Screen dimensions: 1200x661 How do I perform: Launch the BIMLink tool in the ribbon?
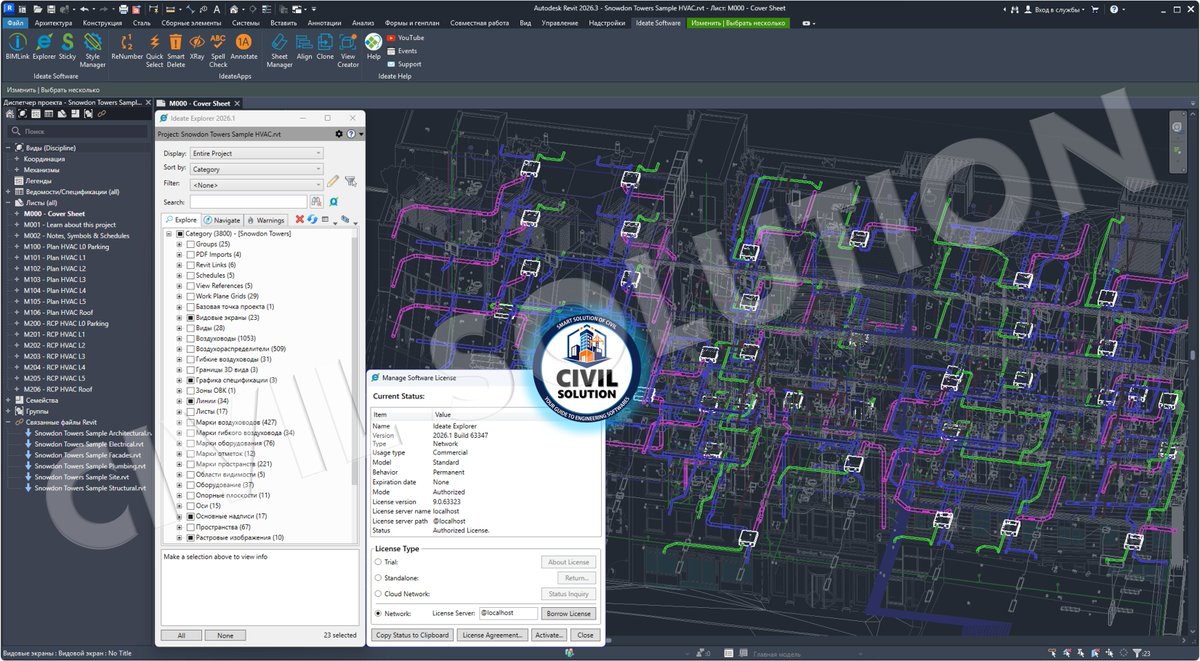[17, 47]
